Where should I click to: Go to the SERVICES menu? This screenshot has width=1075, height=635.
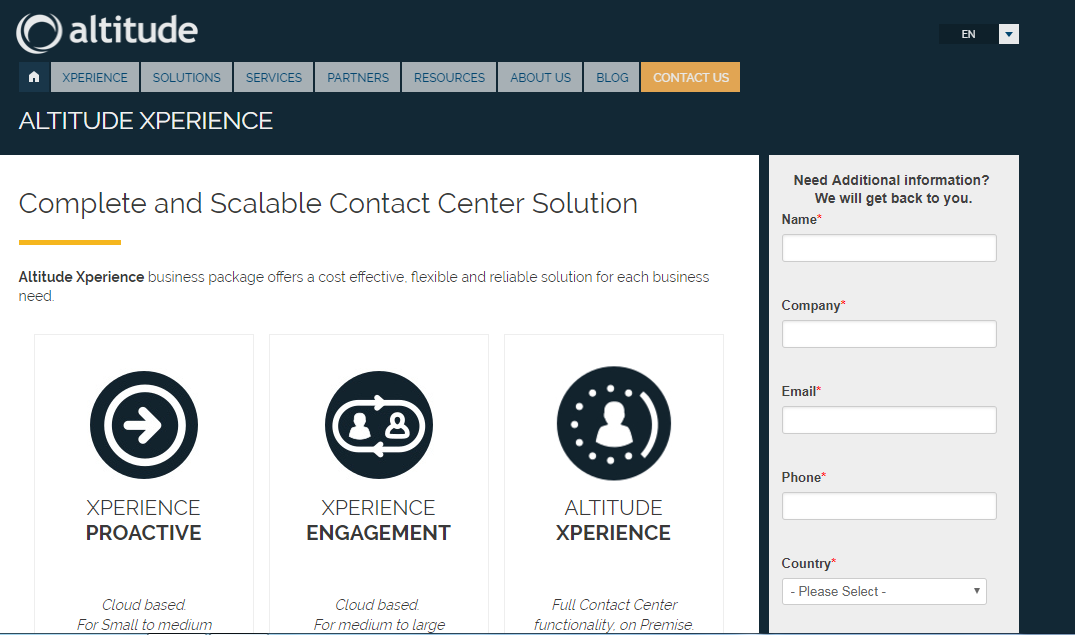coord(274,77)
